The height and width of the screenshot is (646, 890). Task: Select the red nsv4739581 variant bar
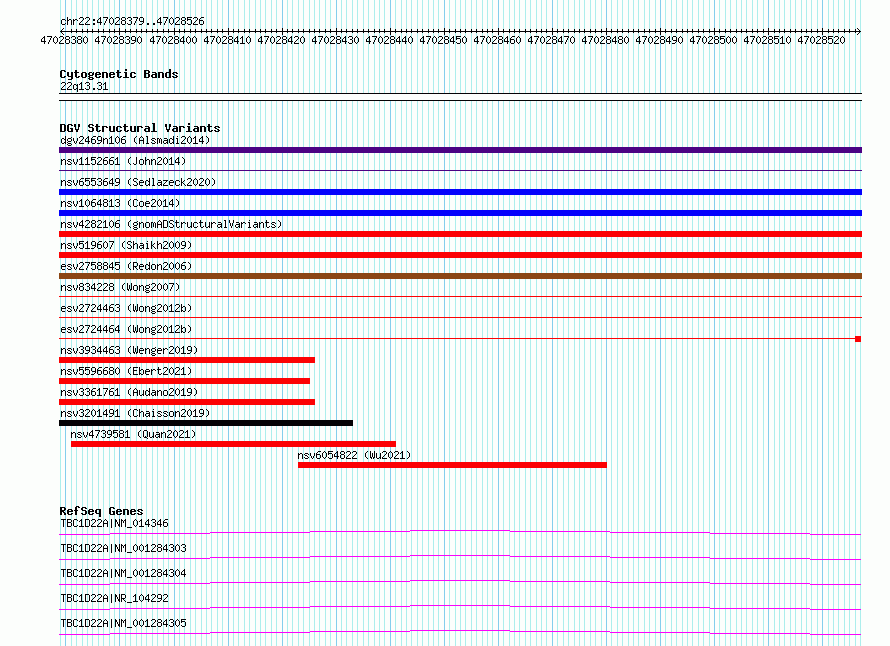pos(233,444)
